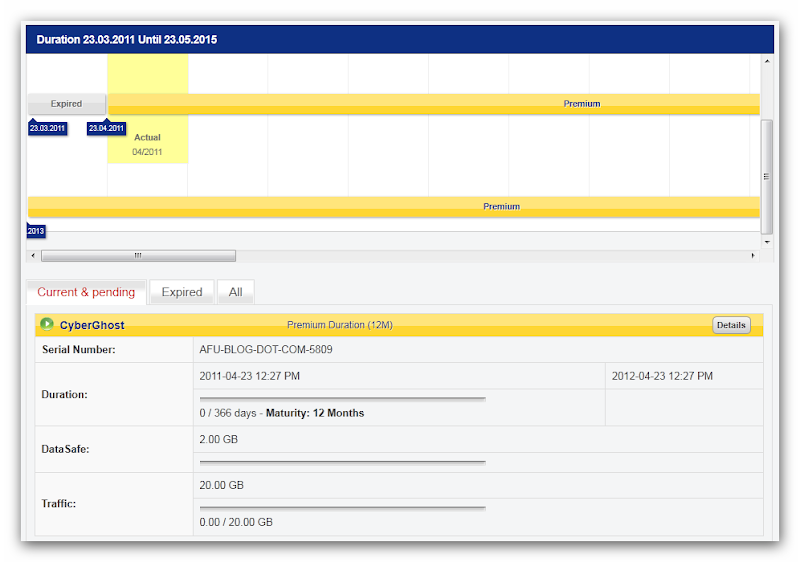Click the lower Premium timeline bar
This screenshot has width=800, height=562.
[393, 207]
